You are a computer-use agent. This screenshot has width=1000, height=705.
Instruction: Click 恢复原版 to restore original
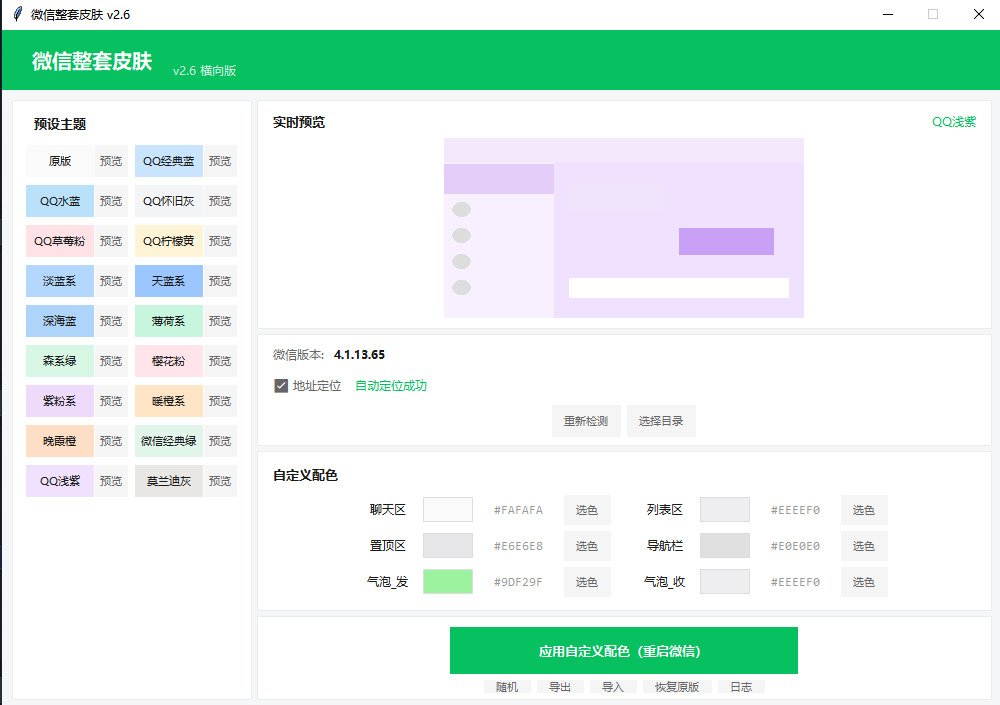[677, 687]
